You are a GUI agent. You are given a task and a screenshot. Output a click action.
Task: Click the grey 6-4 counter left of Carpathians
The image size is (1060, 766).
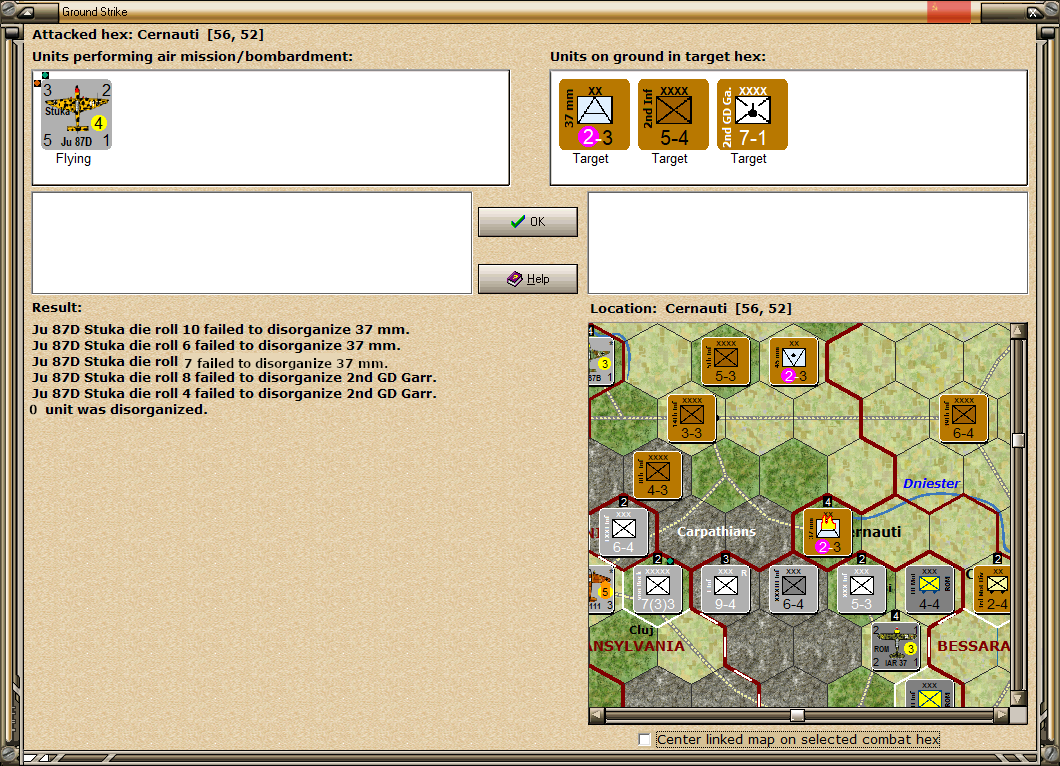623,532
